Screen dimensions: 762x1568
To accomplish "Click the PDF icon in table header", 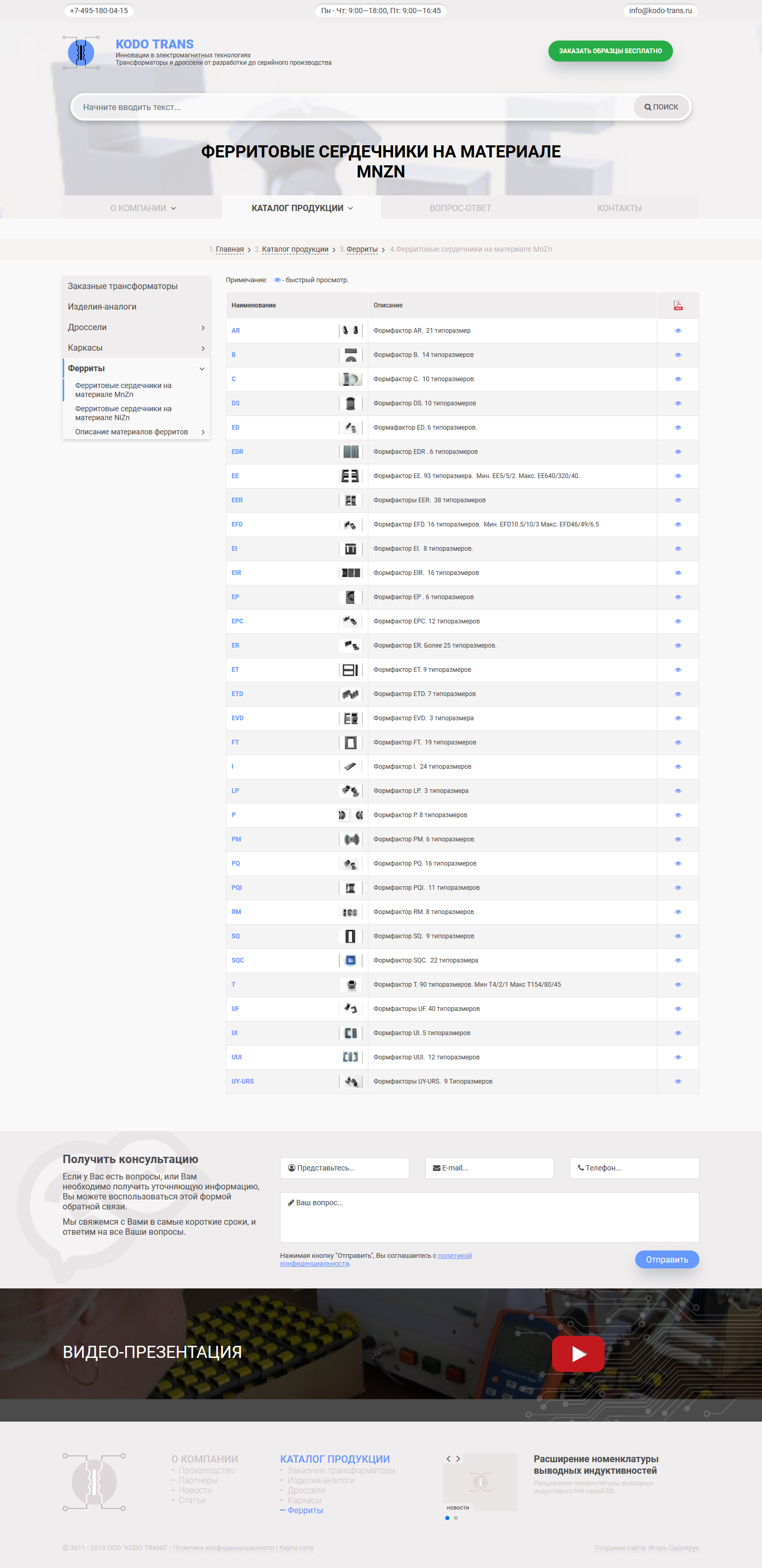I will point(677,305).
